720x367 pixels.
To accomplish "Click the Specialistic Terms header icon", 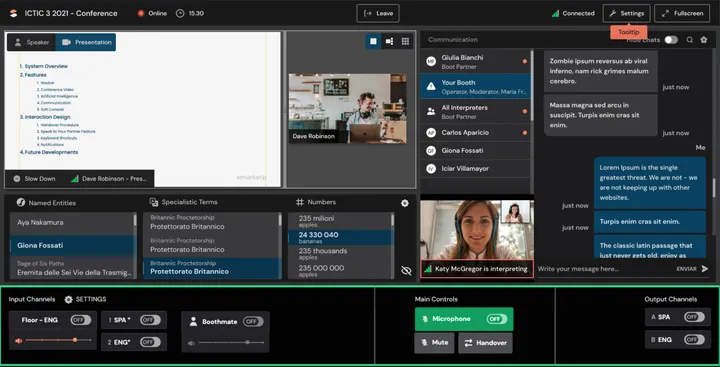I will 154,202.
